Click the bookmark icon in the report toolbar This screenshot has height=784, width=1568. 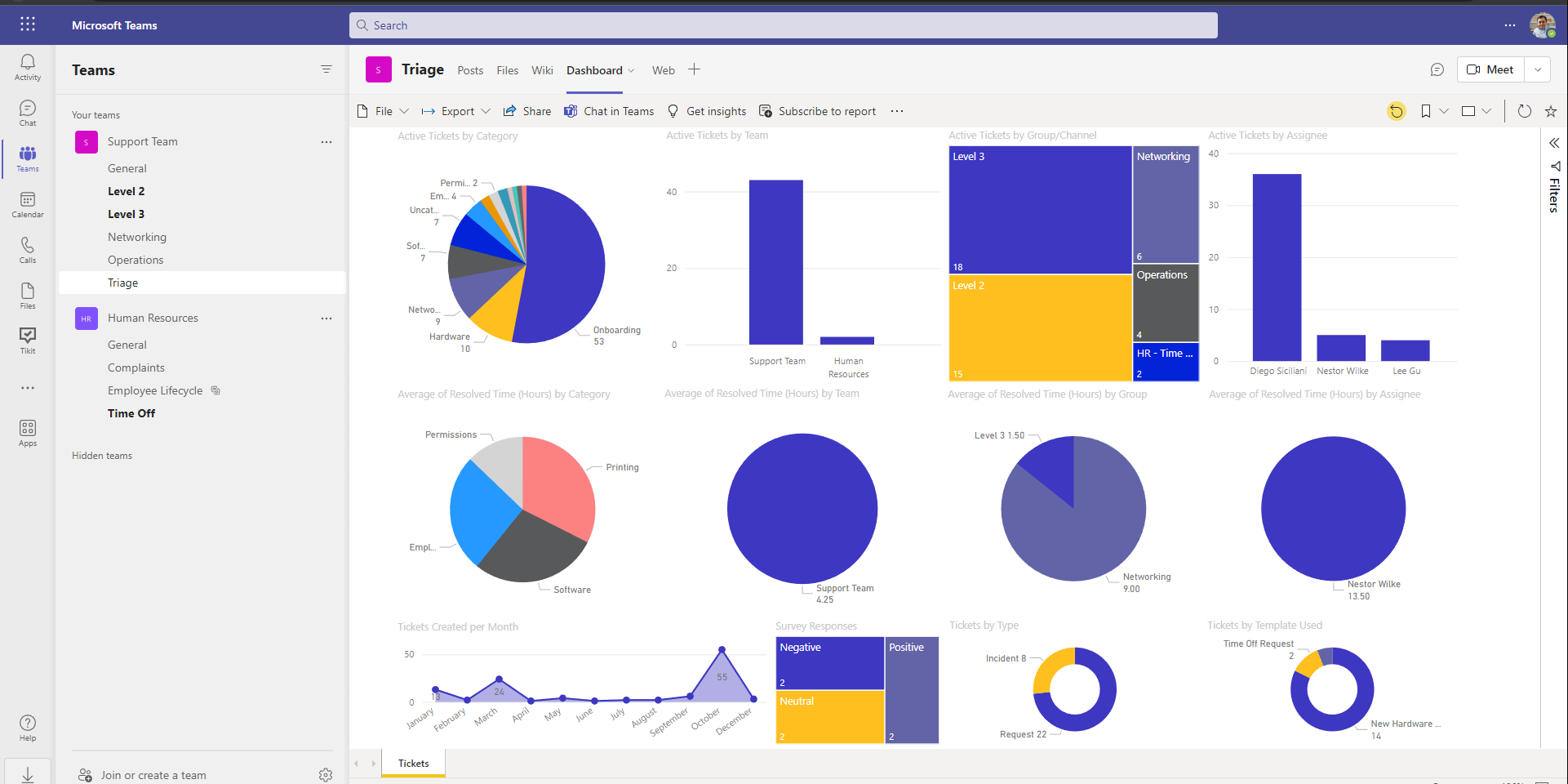pos(1425,110)
